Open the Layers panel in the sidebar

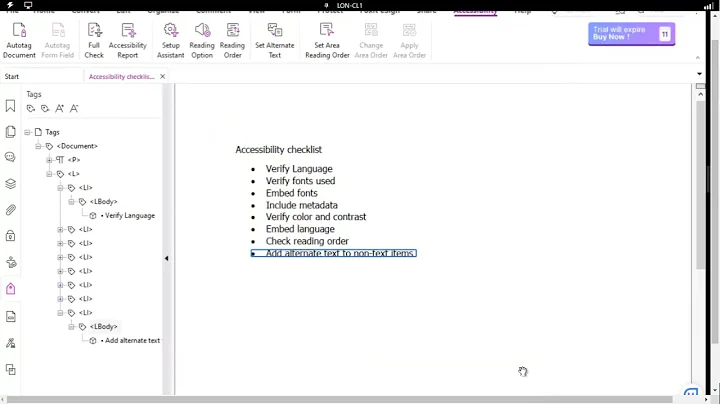tap(11, 184)
